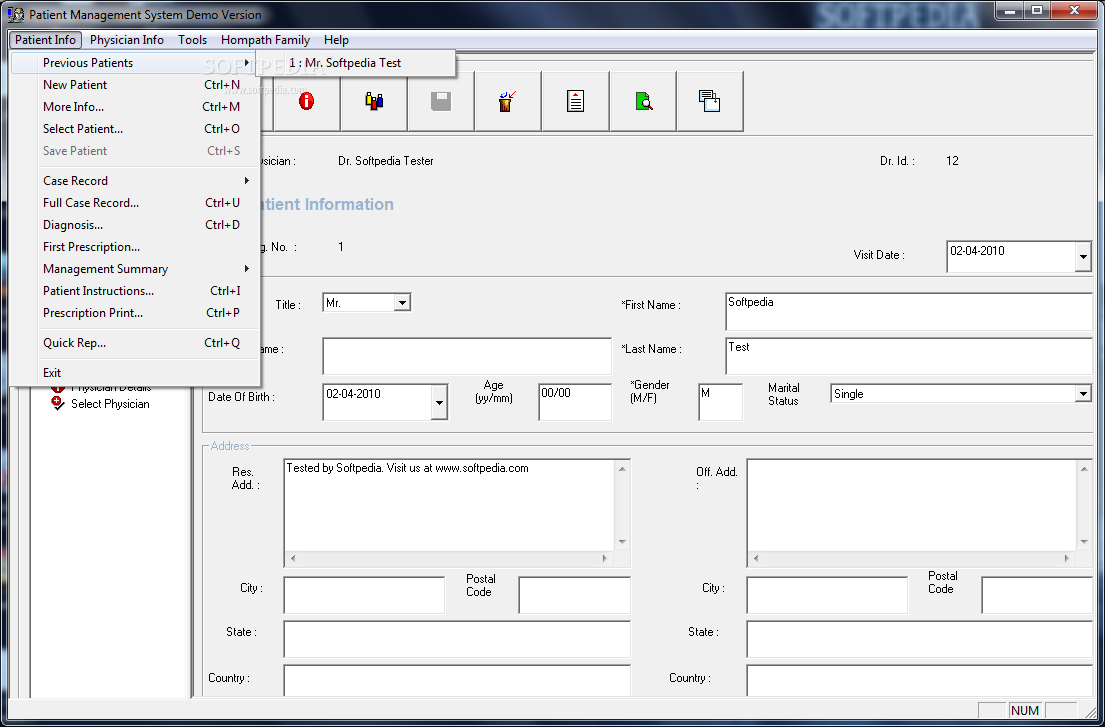Click the Select Physician sidebar icon
The image size is (1105, 727).
pos(58,404)
